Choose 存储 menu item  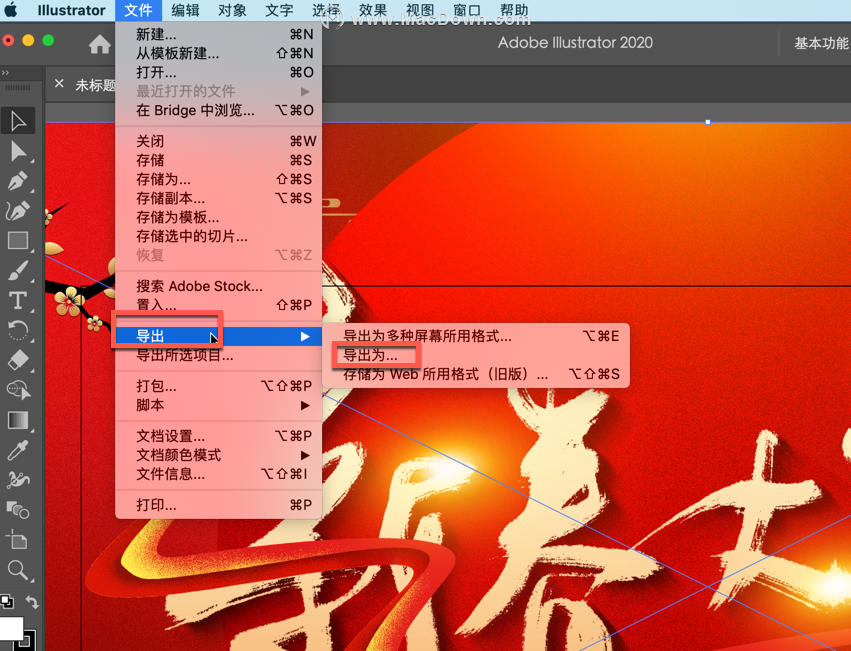[219, 161]
